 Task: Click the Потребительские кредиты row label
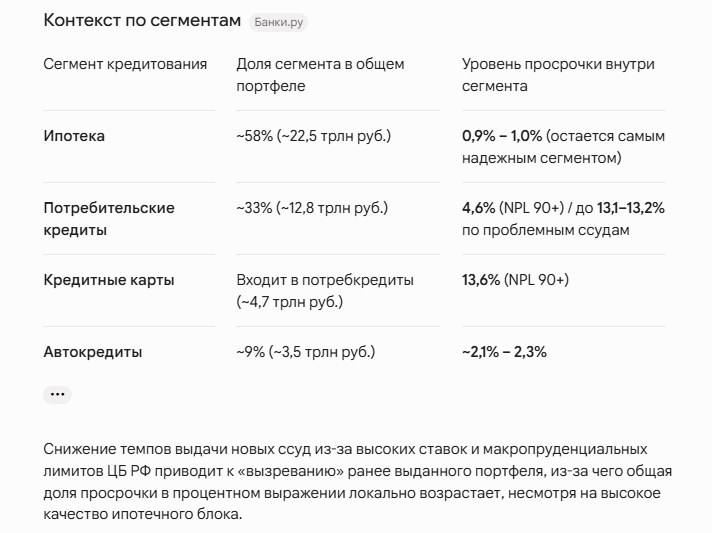(x=109, y=219)
